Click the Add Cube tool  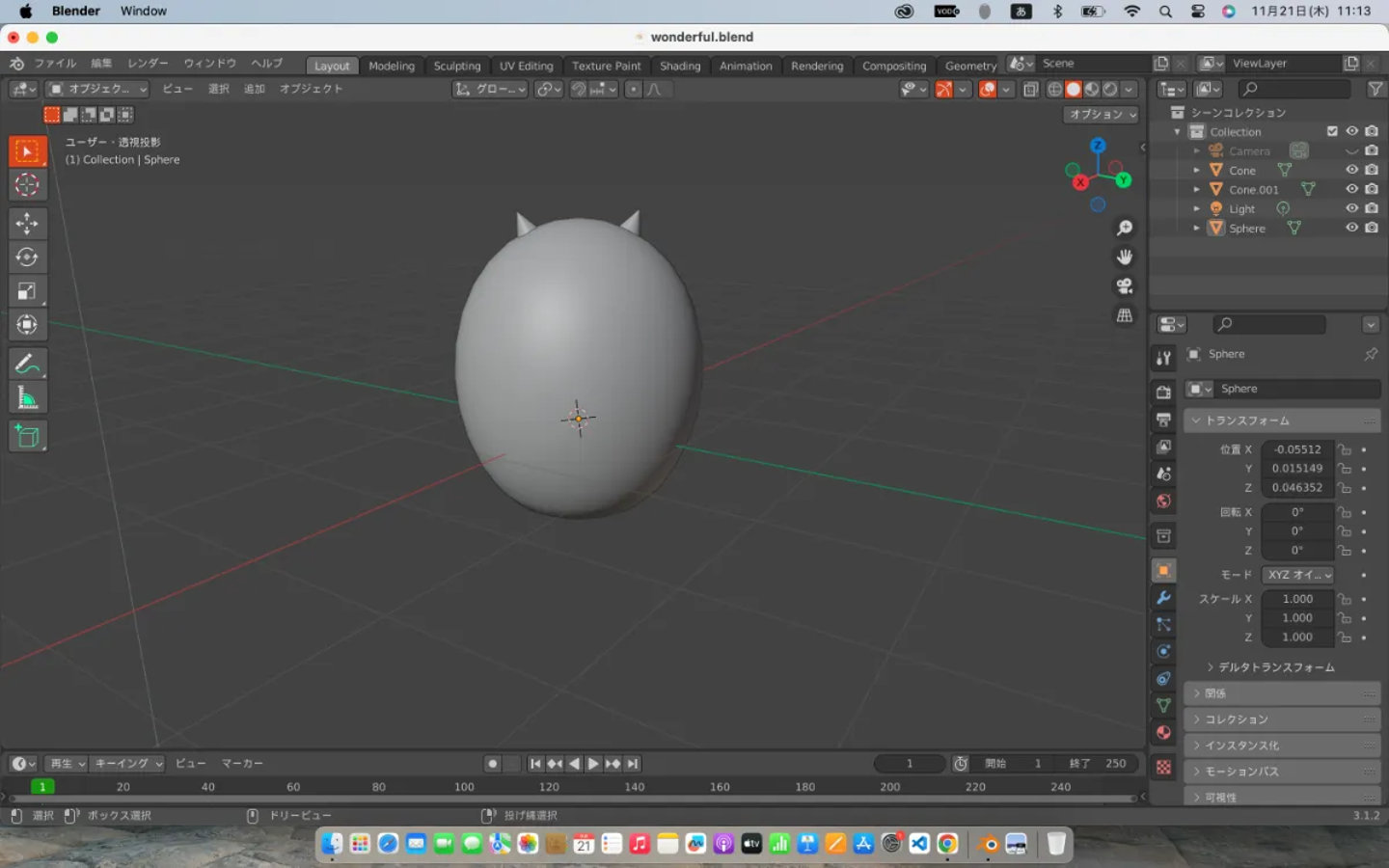27,436
